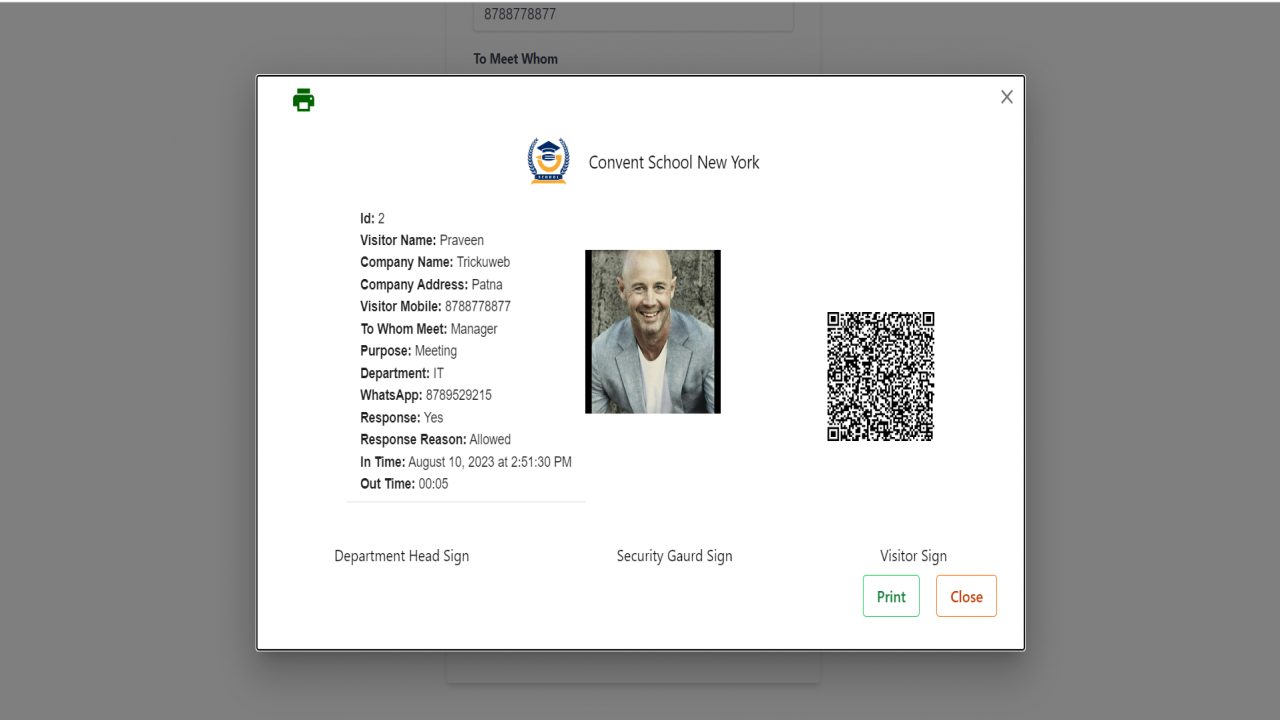Click the WhatsApp number 8789529215
The width and height of the screenshot is (1280, 720).
(459, 395)
